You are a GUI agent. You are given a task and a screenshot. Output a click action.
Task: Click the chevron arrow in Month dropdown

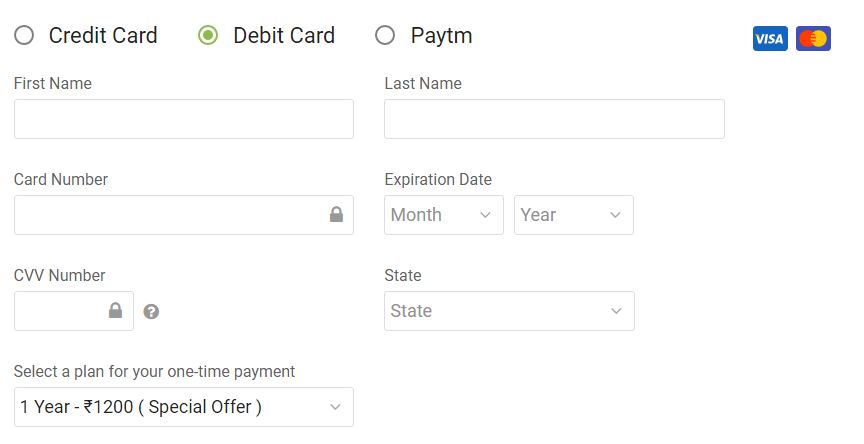[x=485, y=215]
